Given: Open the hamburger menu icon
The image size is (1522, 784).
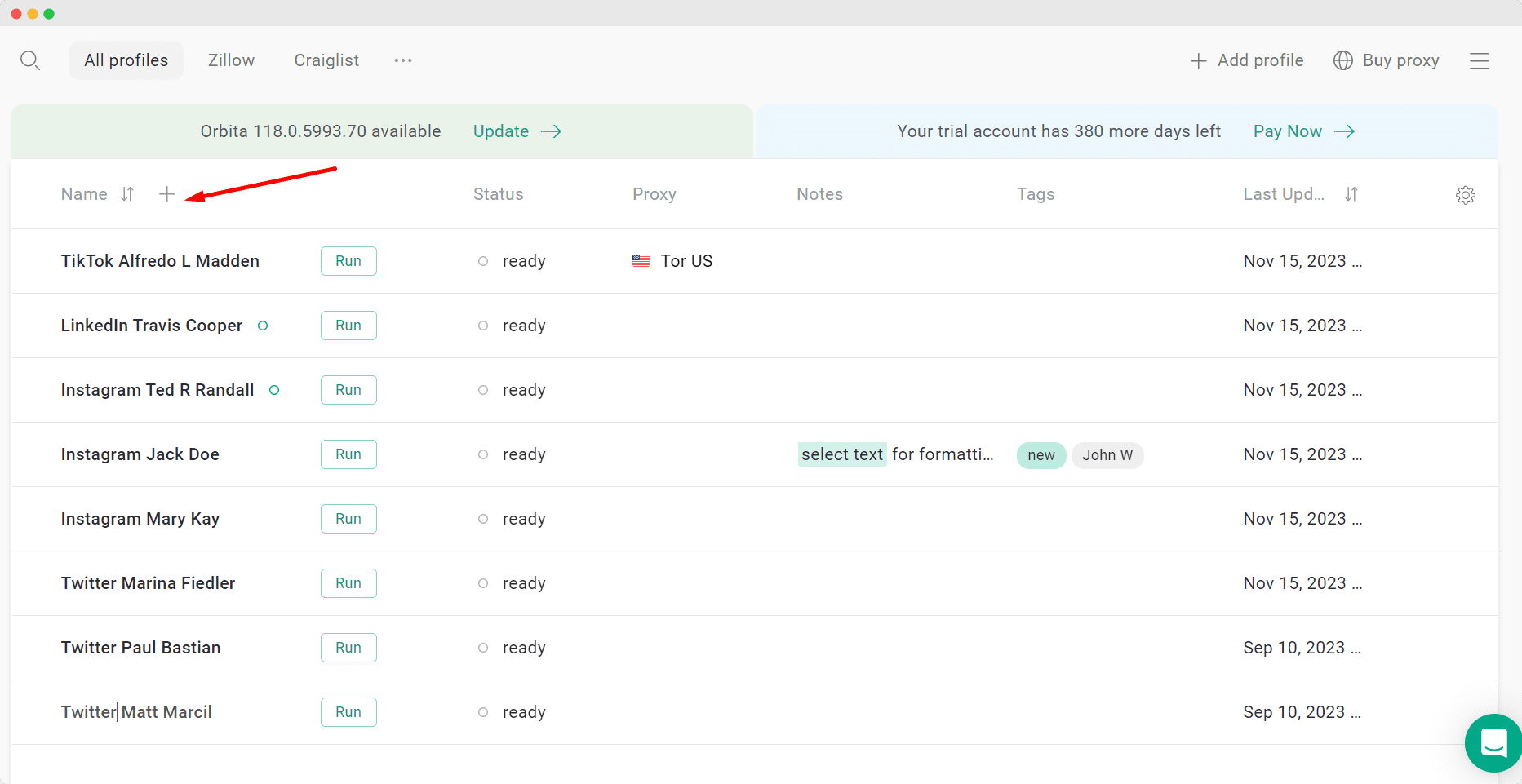Looking at the screenshot, I should 1480,61.
